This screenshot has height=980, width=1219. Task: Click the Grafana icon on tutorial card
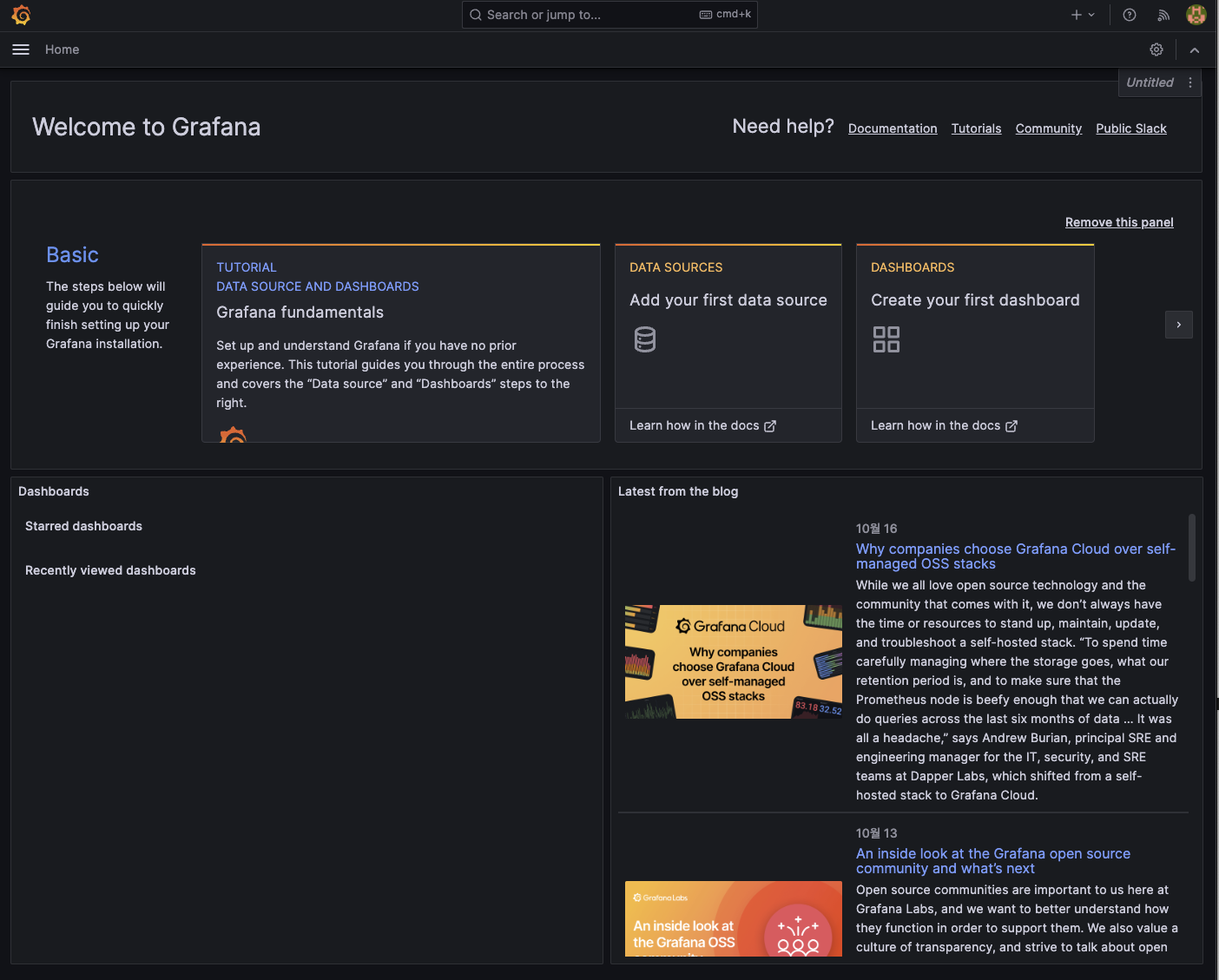233,434
